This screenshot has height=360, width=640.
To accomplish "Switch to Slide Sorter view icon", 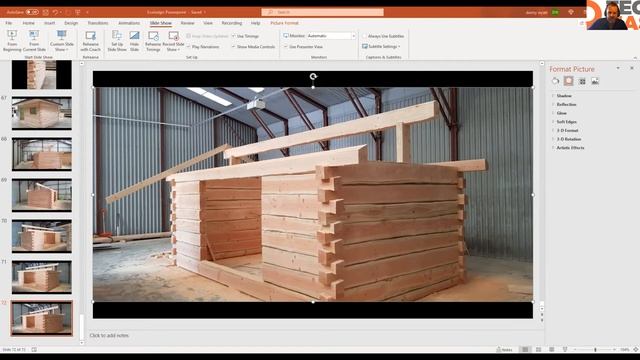I will click(x=538, y=350).
